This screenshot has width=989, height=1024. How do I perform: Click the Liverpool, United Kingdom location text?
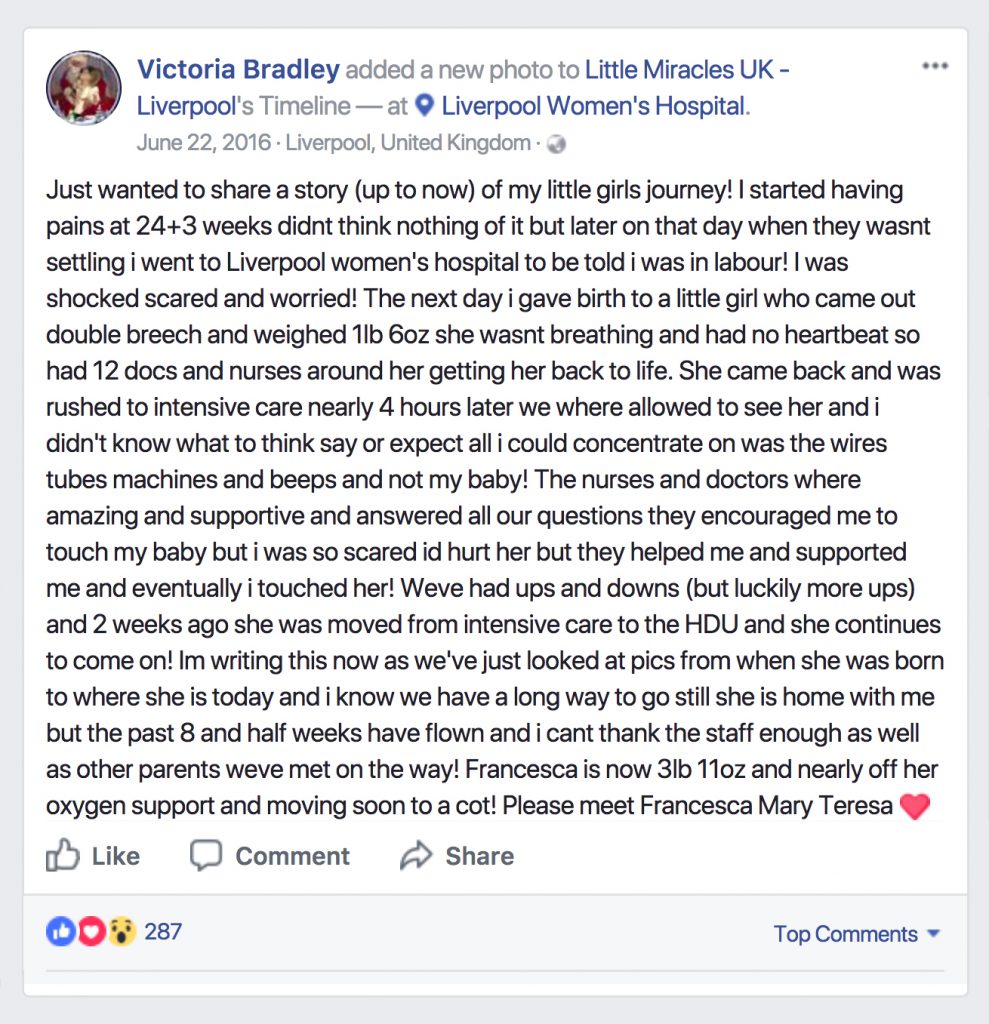(x=408, y=143)
